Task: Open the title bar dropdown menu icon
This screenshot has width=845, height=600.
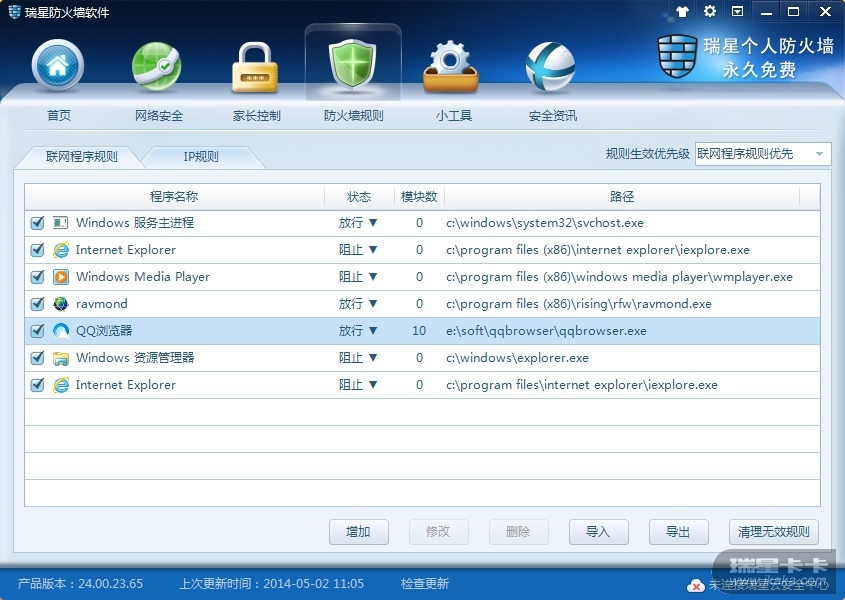Action: point(737,11)
